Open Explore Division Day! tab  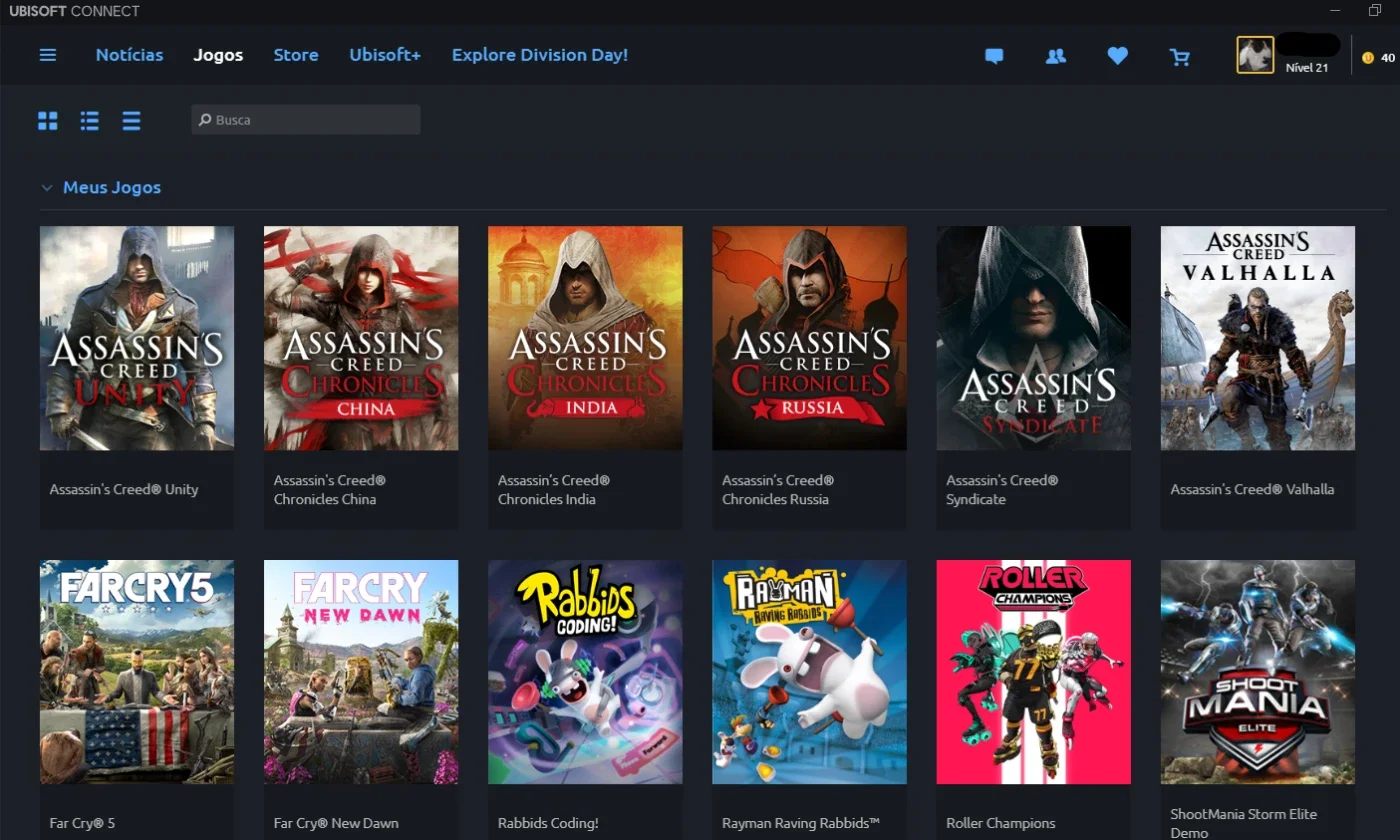540,55
